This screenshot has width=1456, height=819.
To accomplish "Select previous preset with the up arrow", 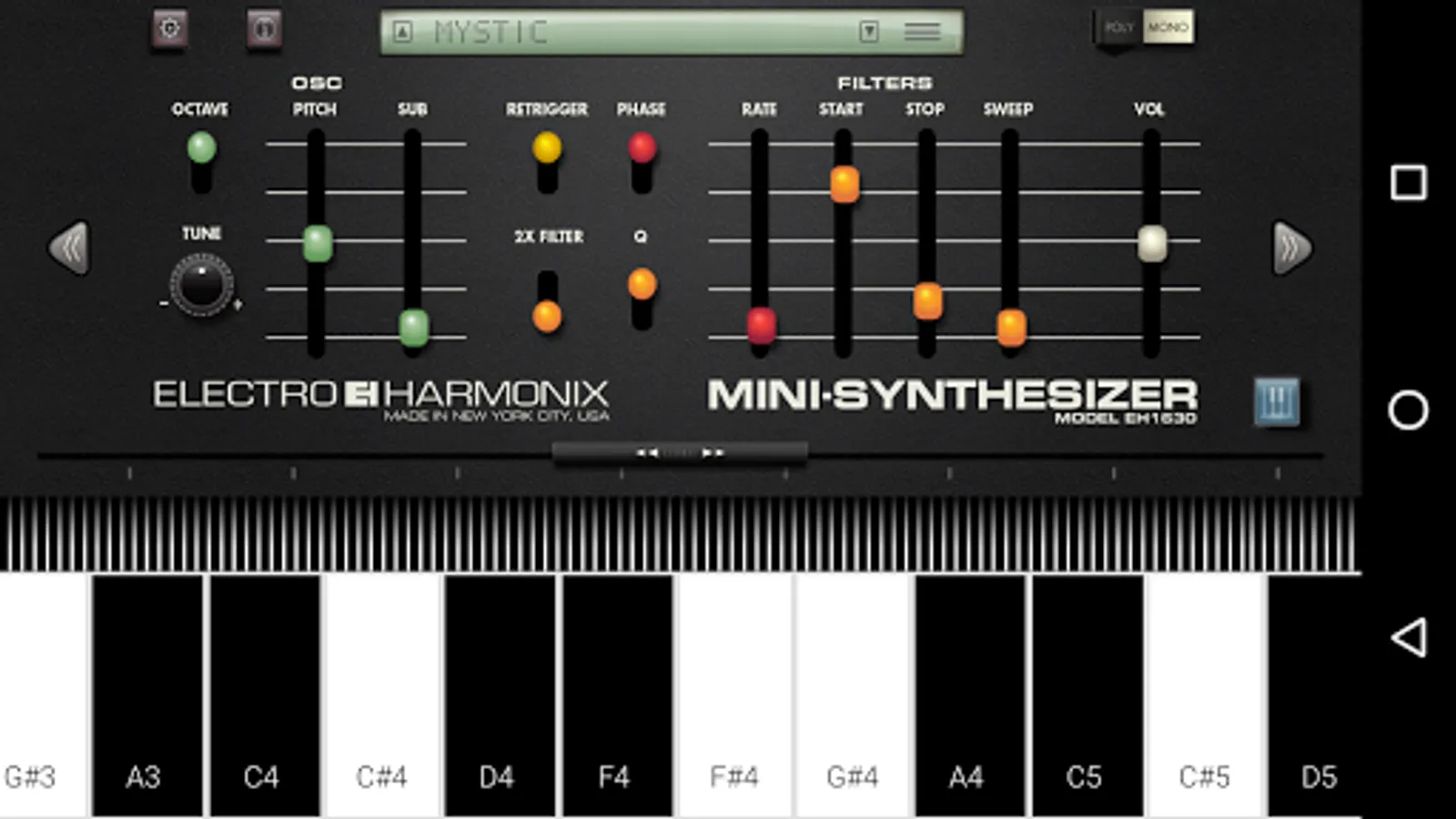I will coord(402,33).
